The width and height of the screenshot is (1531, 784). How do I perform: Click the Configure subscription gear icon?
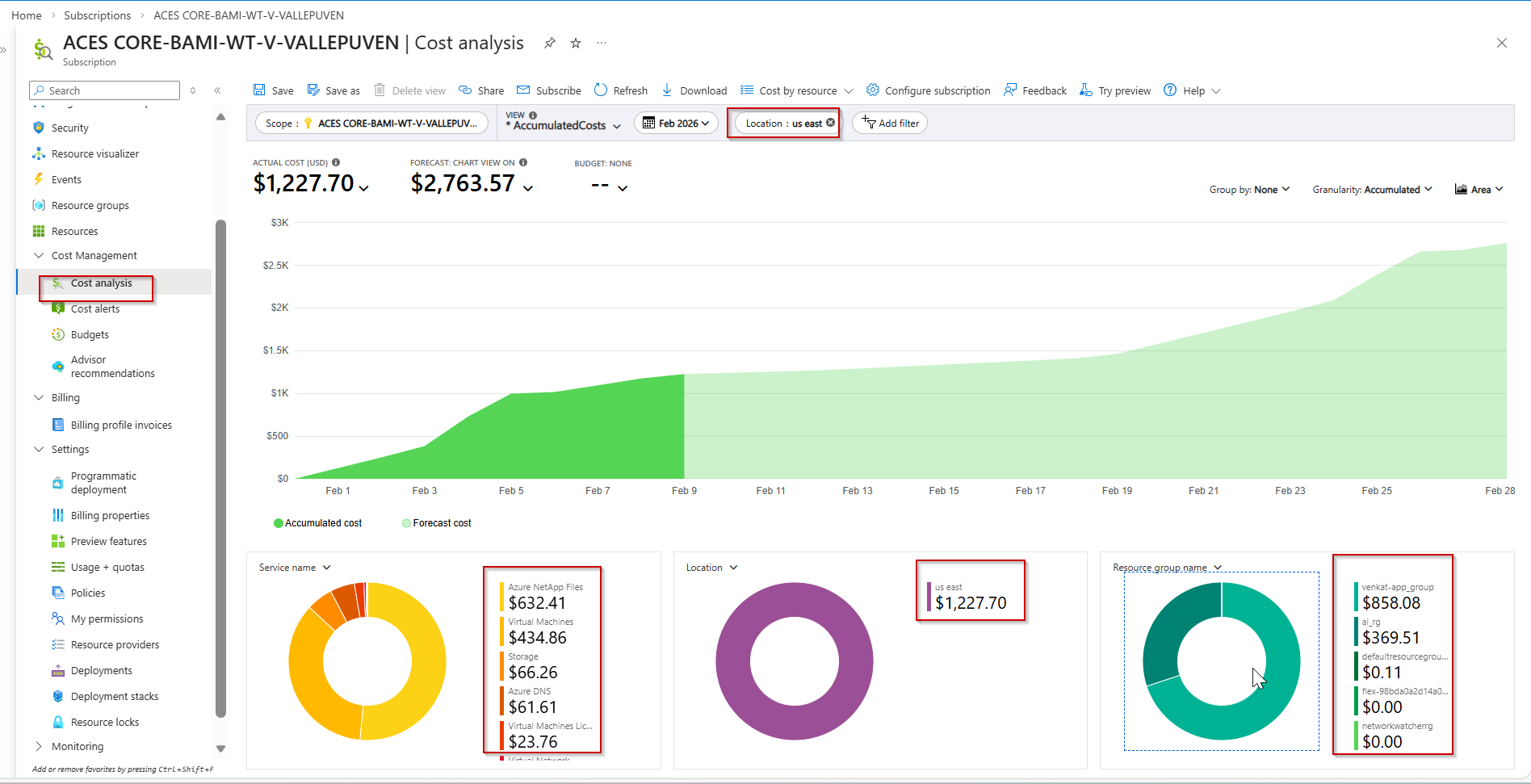(x=873, y=90)
